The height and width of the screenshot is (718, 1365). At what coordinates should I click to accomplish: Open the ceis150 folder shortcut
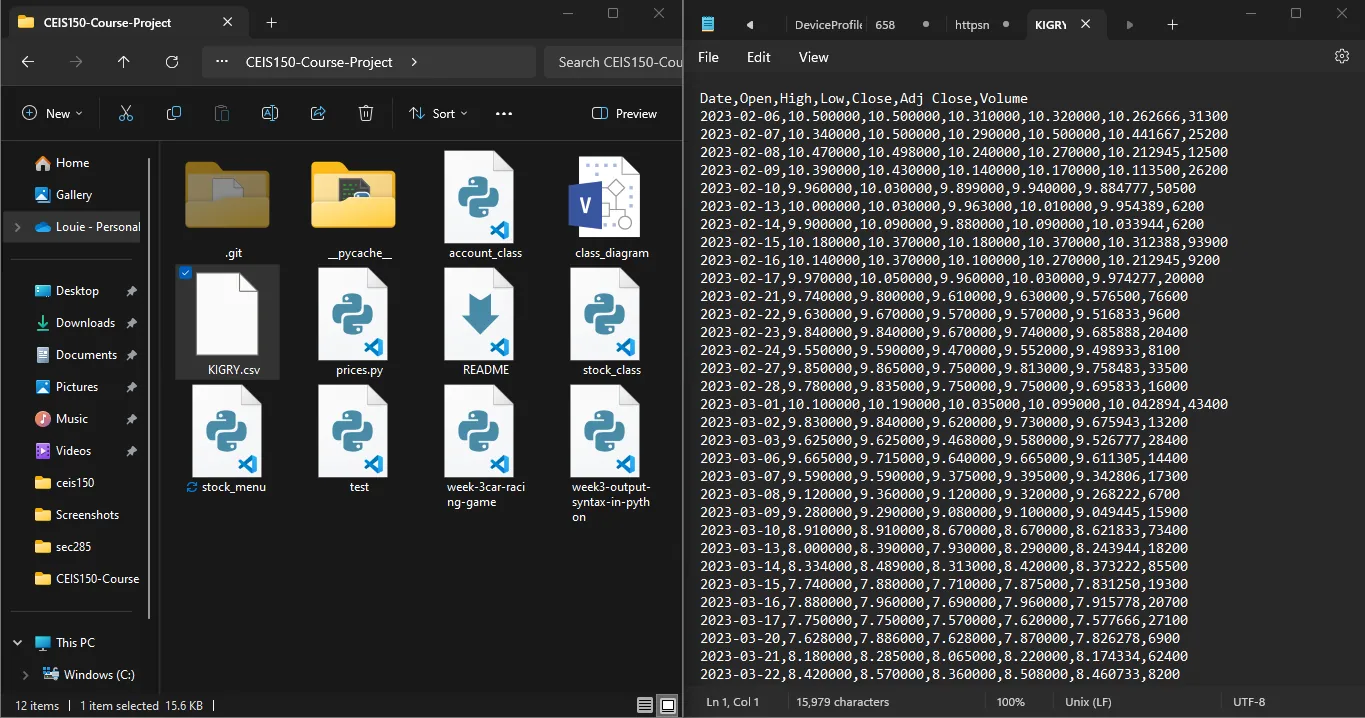click(76, 483)
